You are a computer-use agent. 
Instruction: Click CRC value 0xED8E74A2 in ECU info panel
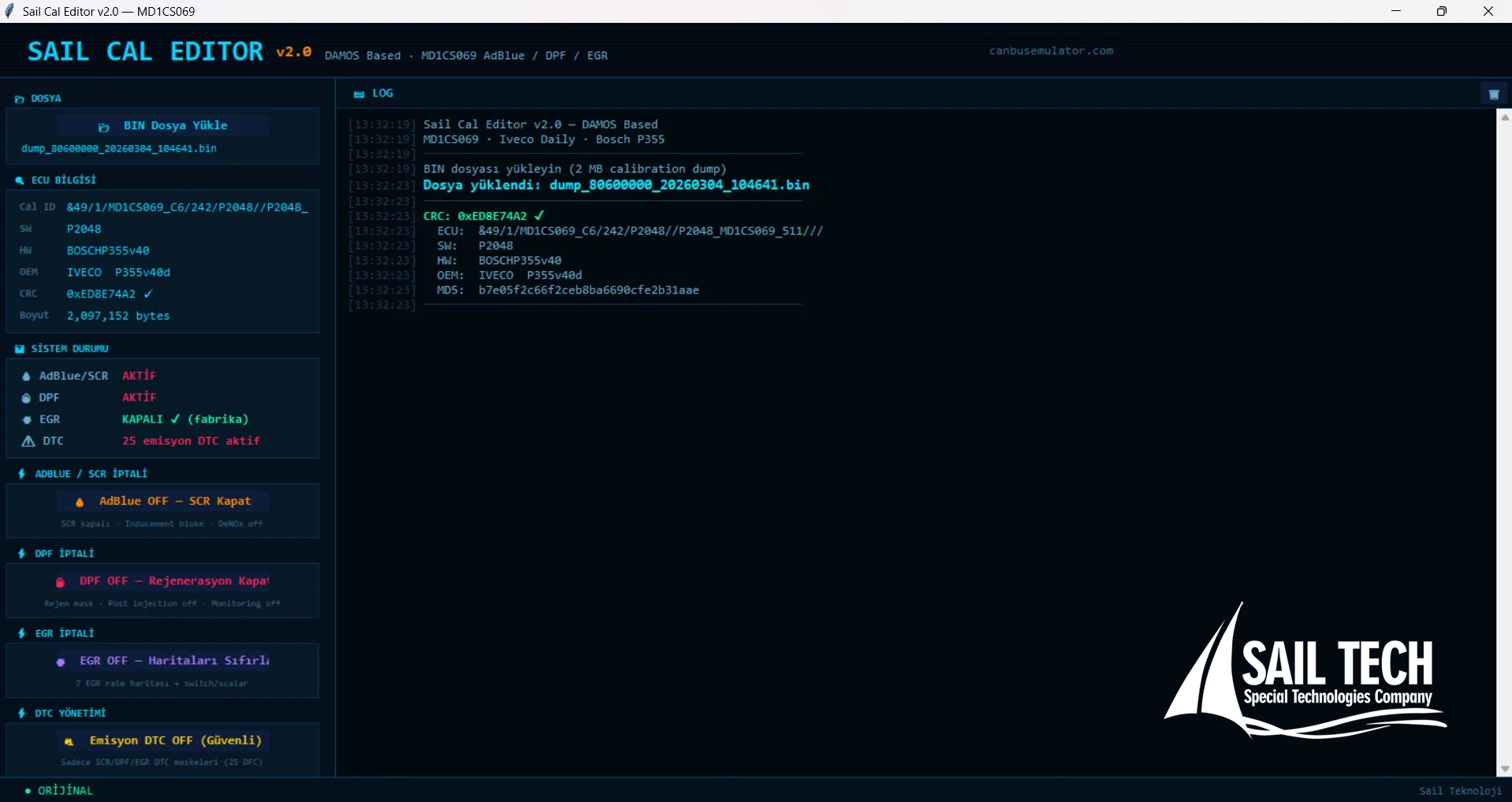click(x=110, y=294)
